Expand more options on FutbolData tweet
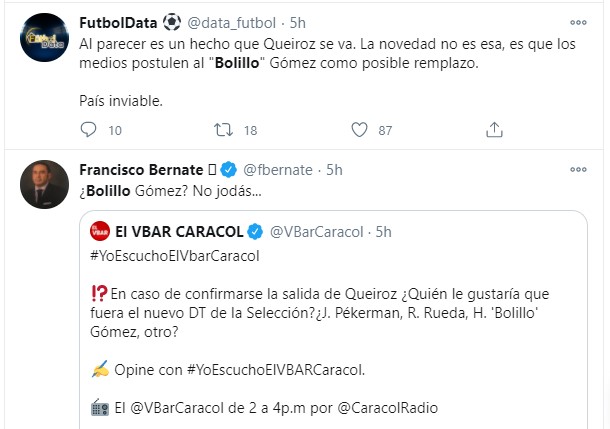 point(579,22)
